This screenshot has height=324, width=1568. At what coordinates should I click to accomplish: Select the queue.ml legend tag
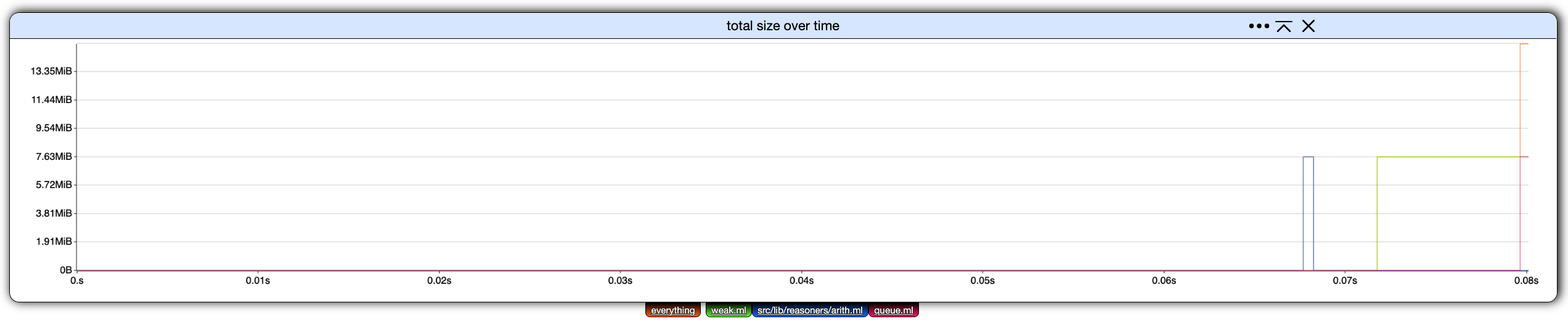click(x=893, y=310)
